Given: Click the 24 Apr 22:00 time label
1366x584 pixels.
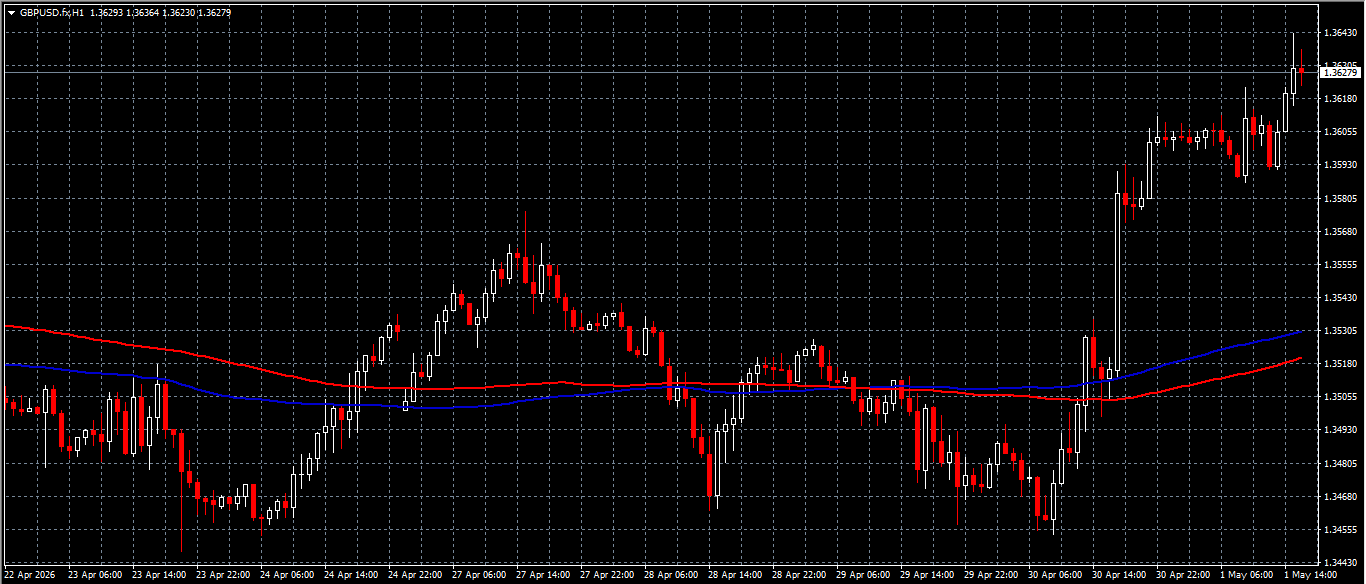Looking at the screenshot, I should 416,576.
